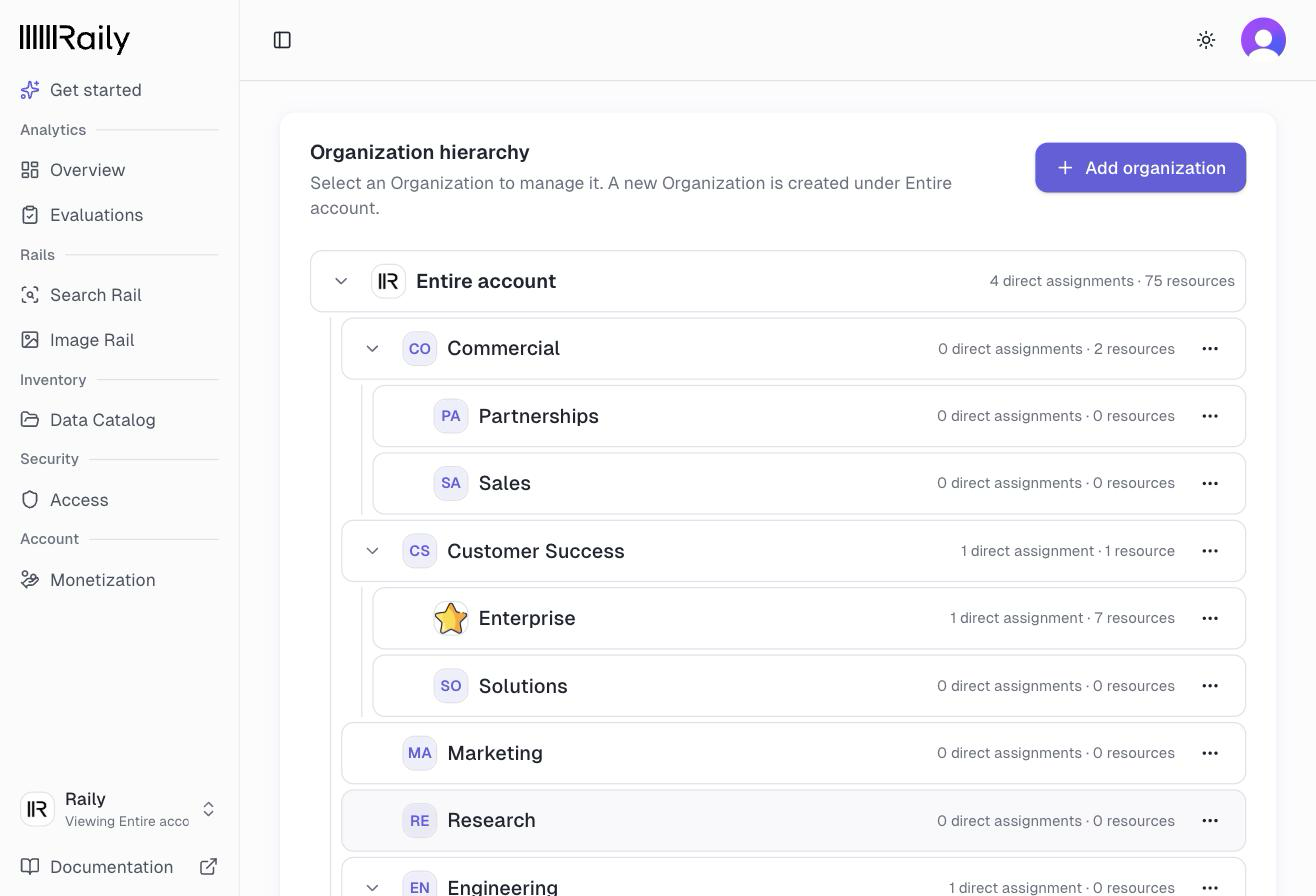
Task: Click the Documentation external-link icon
Action: [x=209, y=867]
